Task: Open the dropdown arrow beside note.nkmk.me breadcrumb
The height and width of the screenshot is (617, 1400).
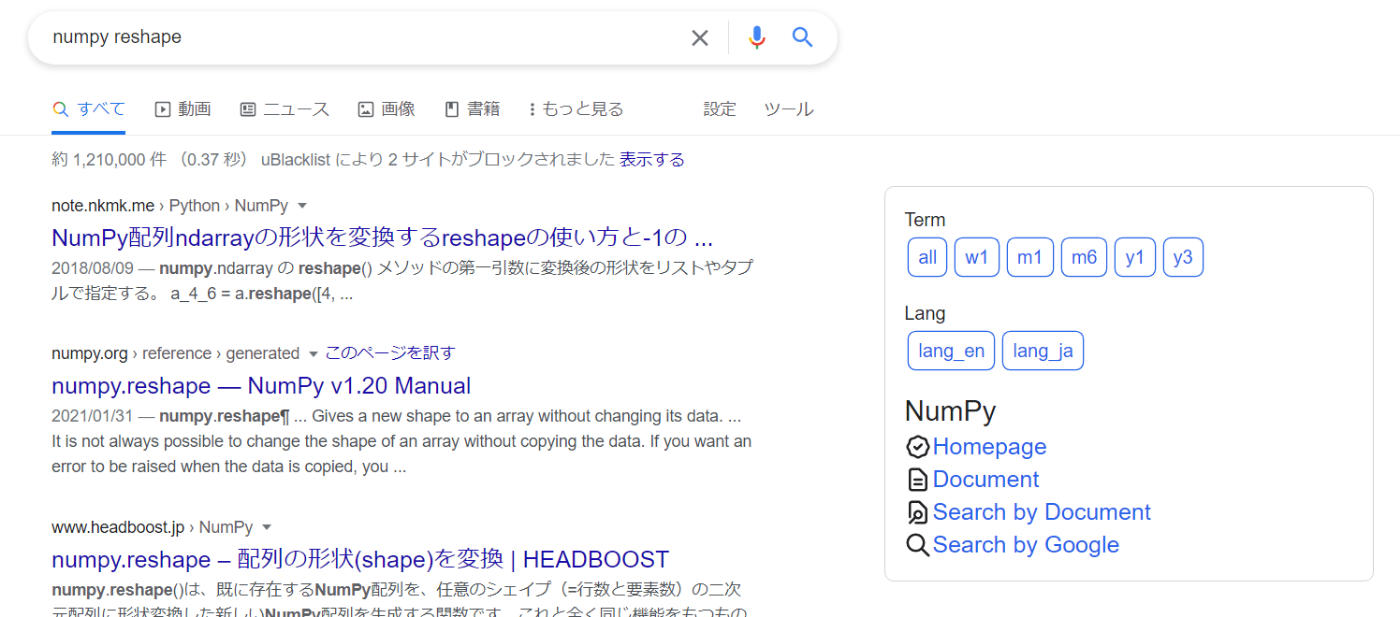Action: pyautogui.click(x=302, y=206)
